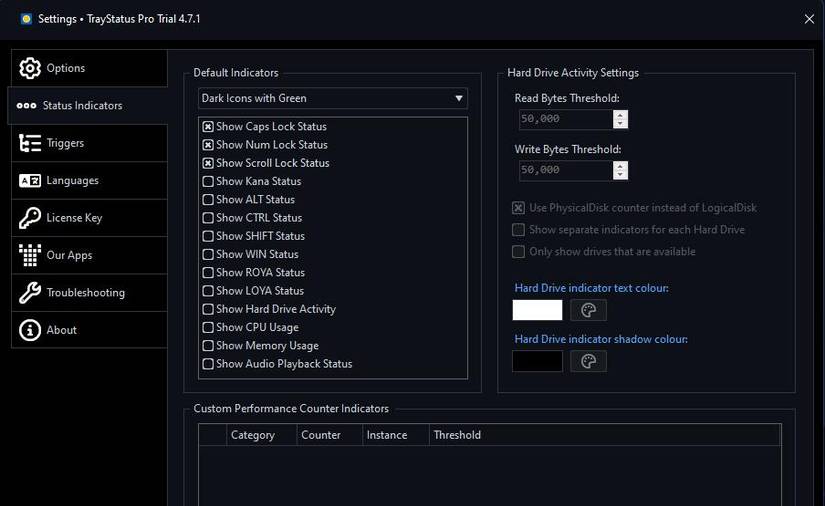Increase Read Bytes Threshold with up arrow

620,115
